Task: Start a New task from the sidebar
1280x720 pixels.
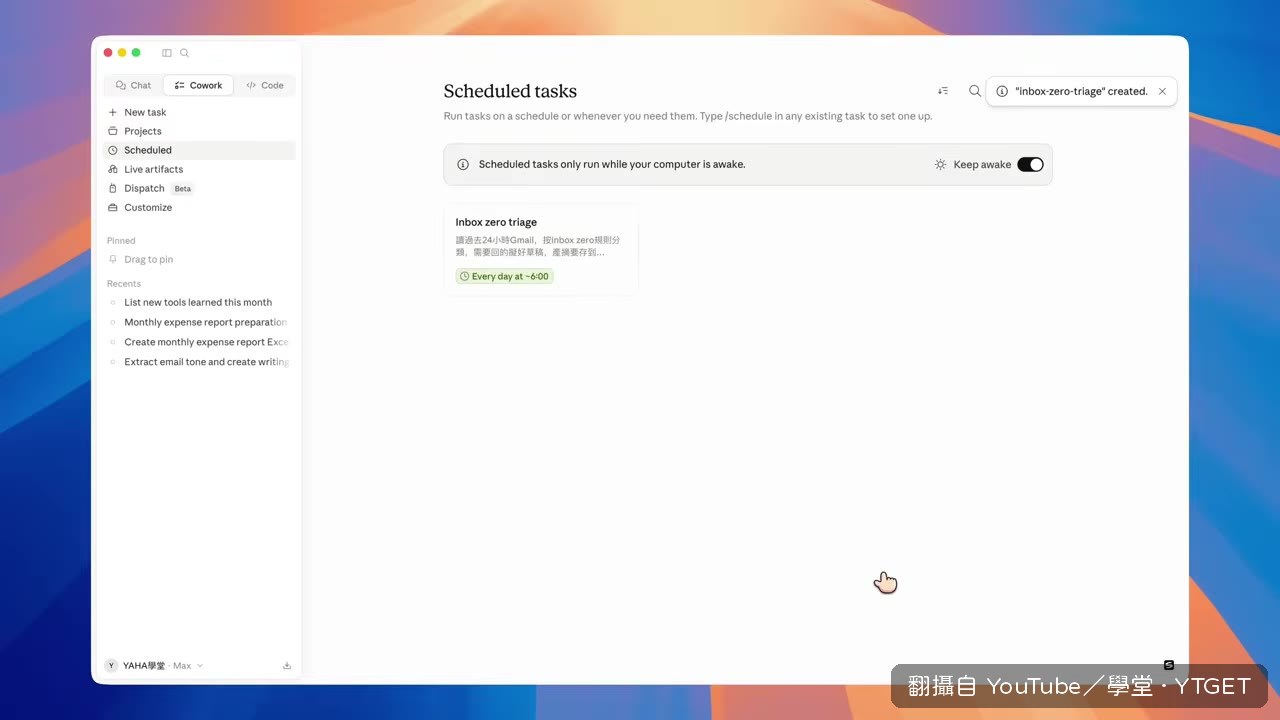Action: click(199, 112)
